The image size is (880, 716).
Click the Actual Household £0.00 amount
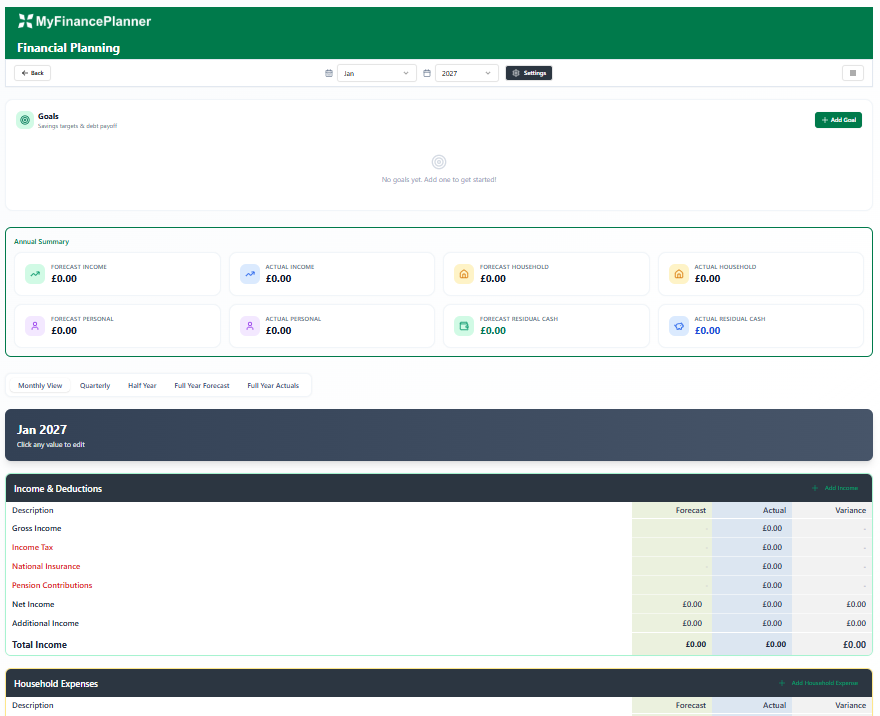click(707, 279)
